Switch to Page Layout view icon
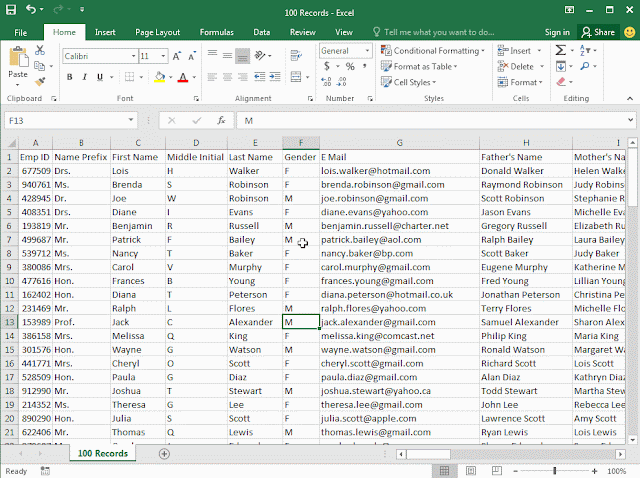 471,471
